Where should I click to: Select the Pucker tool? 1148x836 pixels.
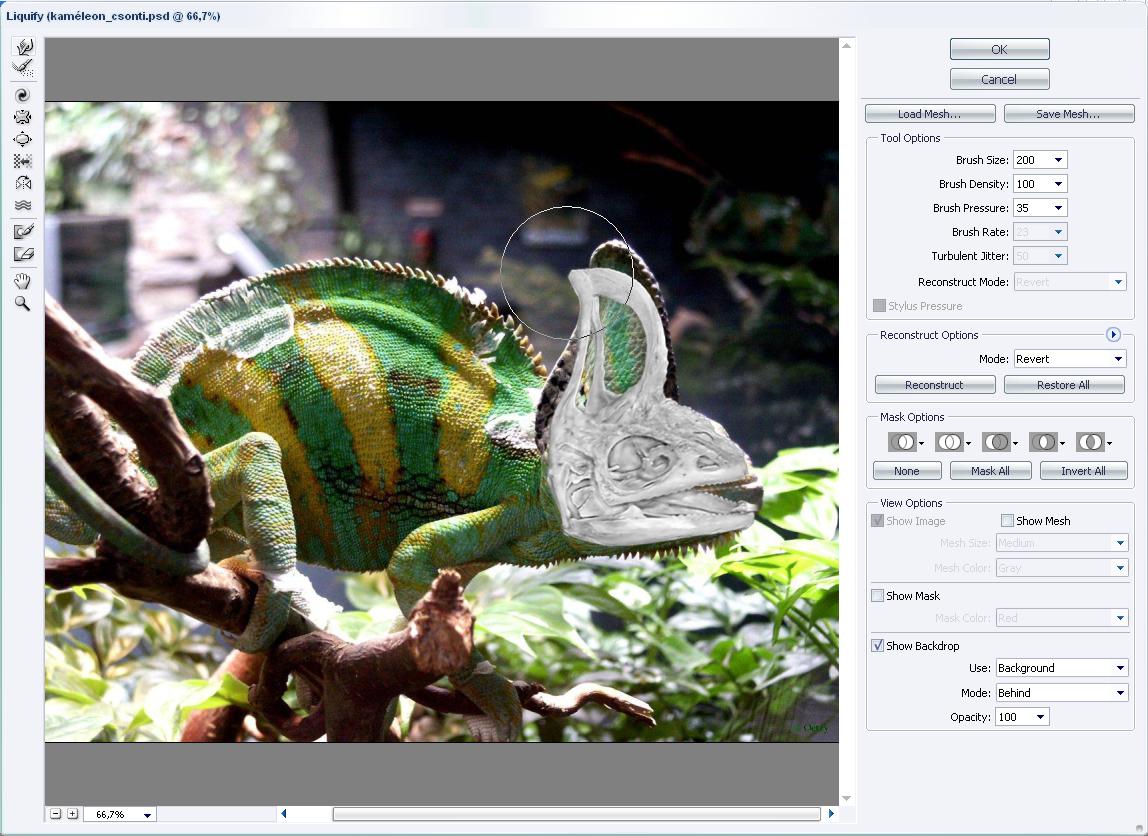pyautogui.click(x=23, y=117)
